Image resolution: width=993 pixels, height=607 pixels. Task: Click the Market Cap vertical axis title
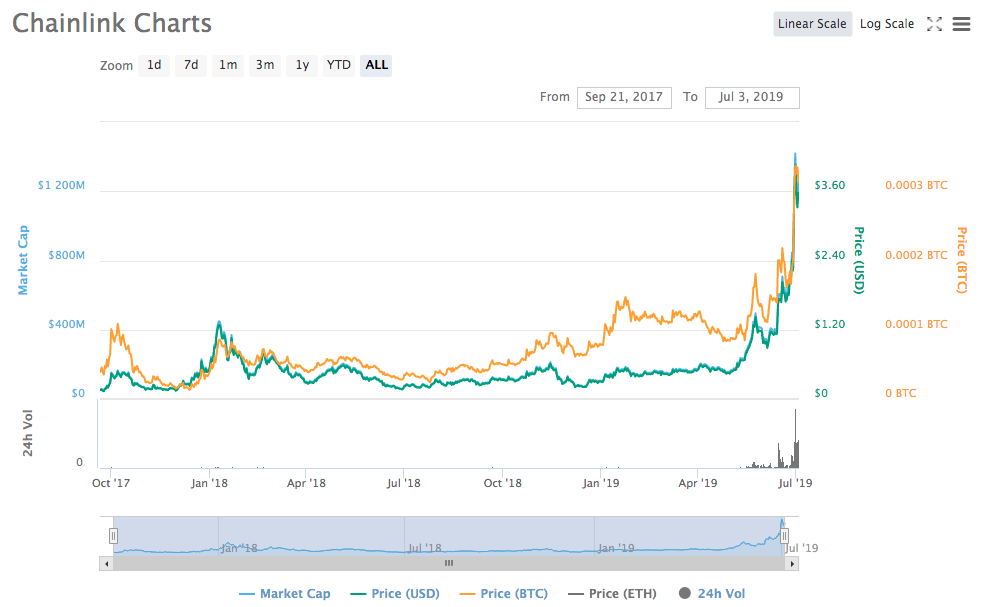(x=23, y=260)
